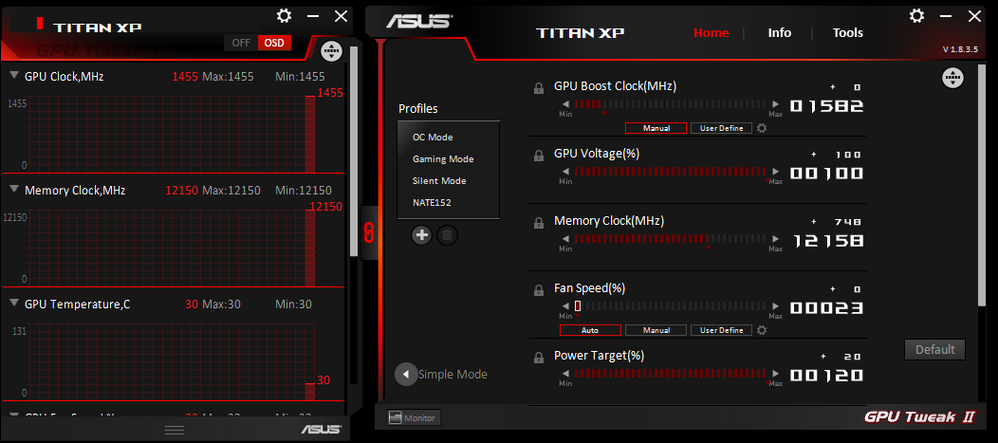Decrease Memory Clock with left arrow
The width and height of the screenshot is (998, 443).
tap(565, 239)
